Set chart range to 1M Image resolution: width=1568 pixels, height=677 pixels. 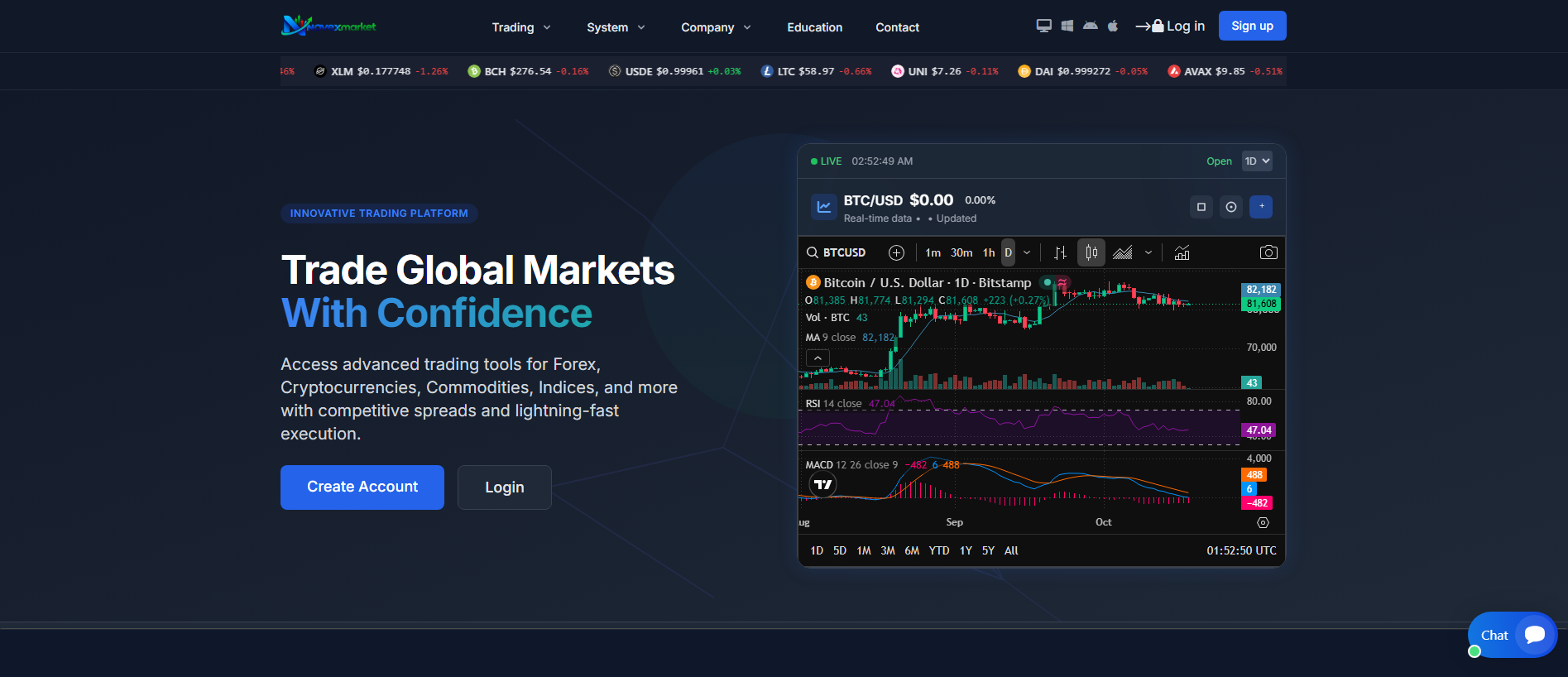click(x=864, y=550)
